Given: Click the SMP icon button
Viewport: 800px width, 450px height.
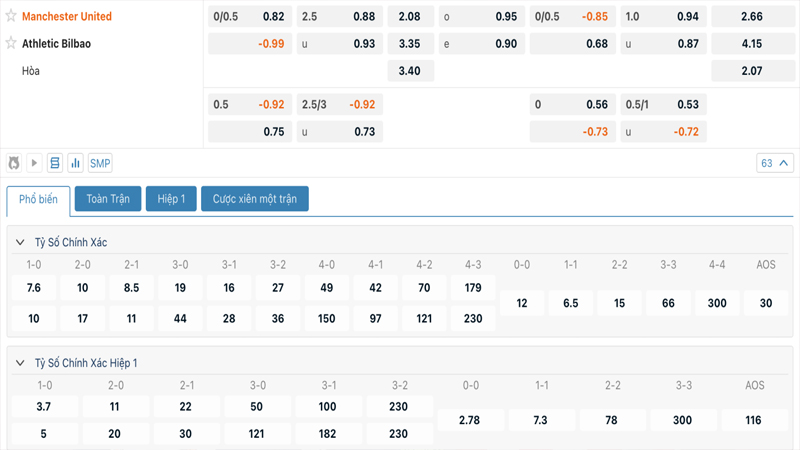Looking at the screenshot, I should point(100,163).
